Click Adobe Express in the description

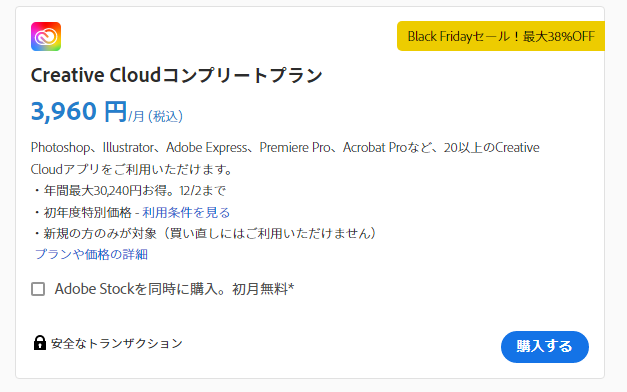207,148
